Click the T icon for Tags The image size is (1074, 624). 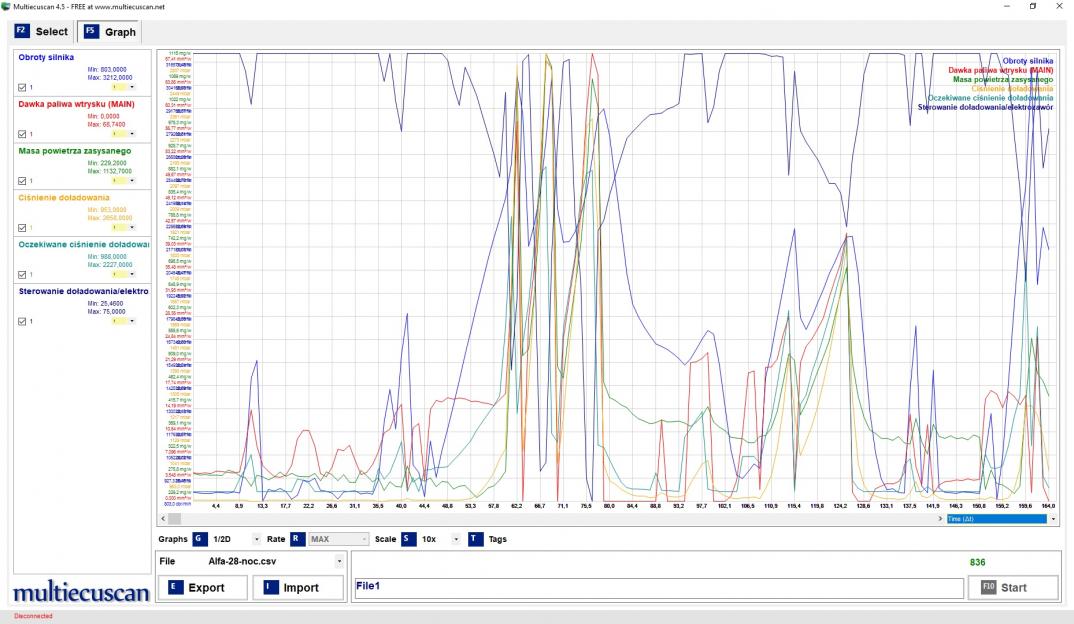point(475,539)
